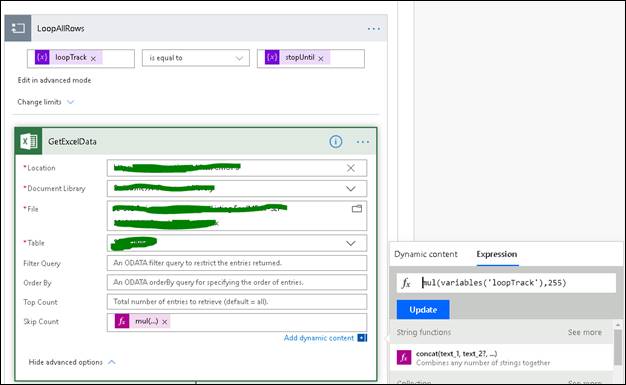This screenshot has width=626, height=385.
Task: Select the concat function entry
Action: 502,357
